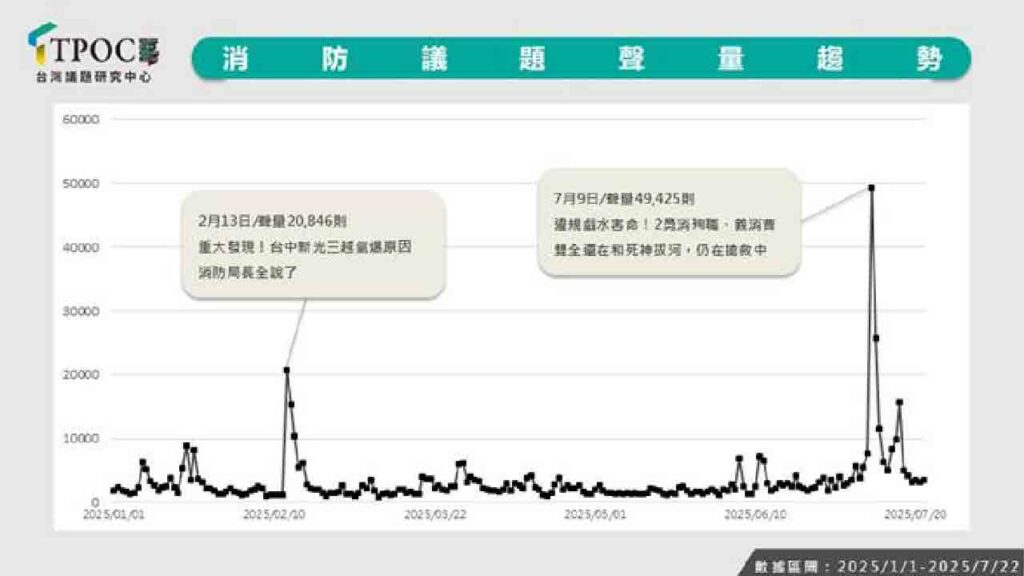This screenshot has width=1024, height=576.
Task: Click the 2025/03/22 x-axis date label
Action: (435, 515)
